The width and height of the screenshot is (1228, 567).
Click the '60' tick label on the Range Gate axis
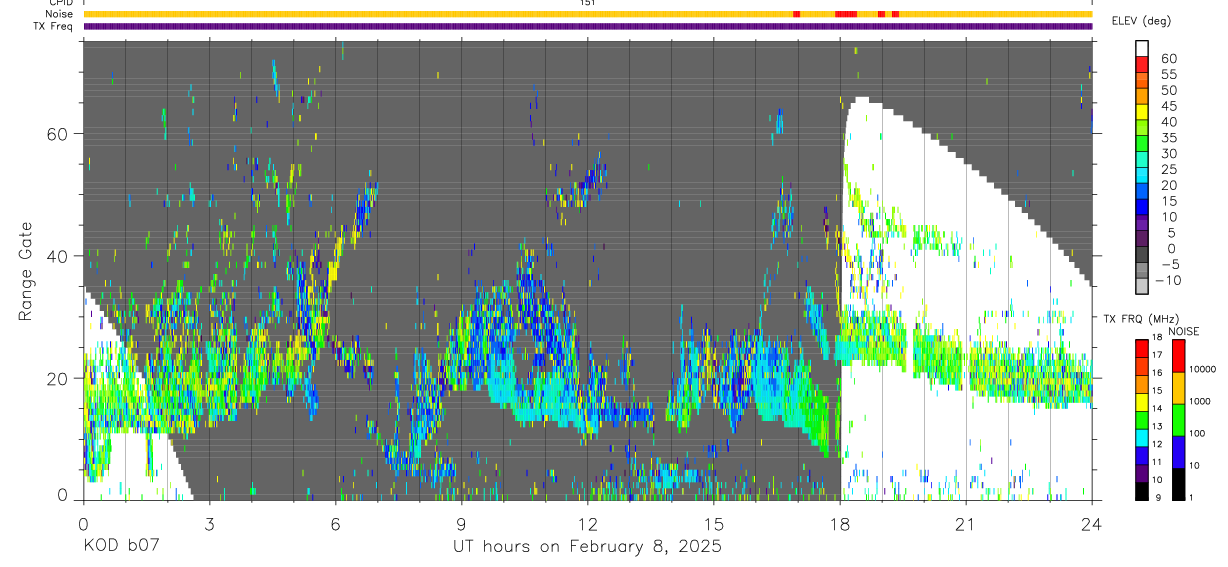click(x=58, y=134)
